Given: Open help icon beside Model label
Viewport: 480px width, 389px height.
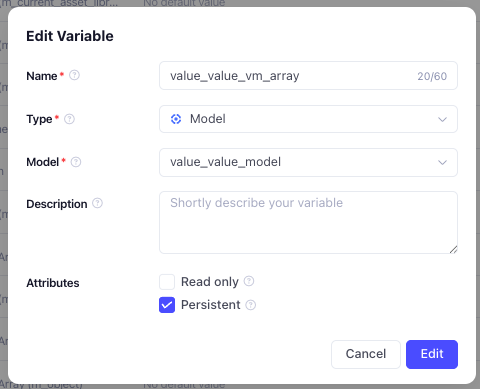Looking at the screenshot, I should [x=76, y=162].
